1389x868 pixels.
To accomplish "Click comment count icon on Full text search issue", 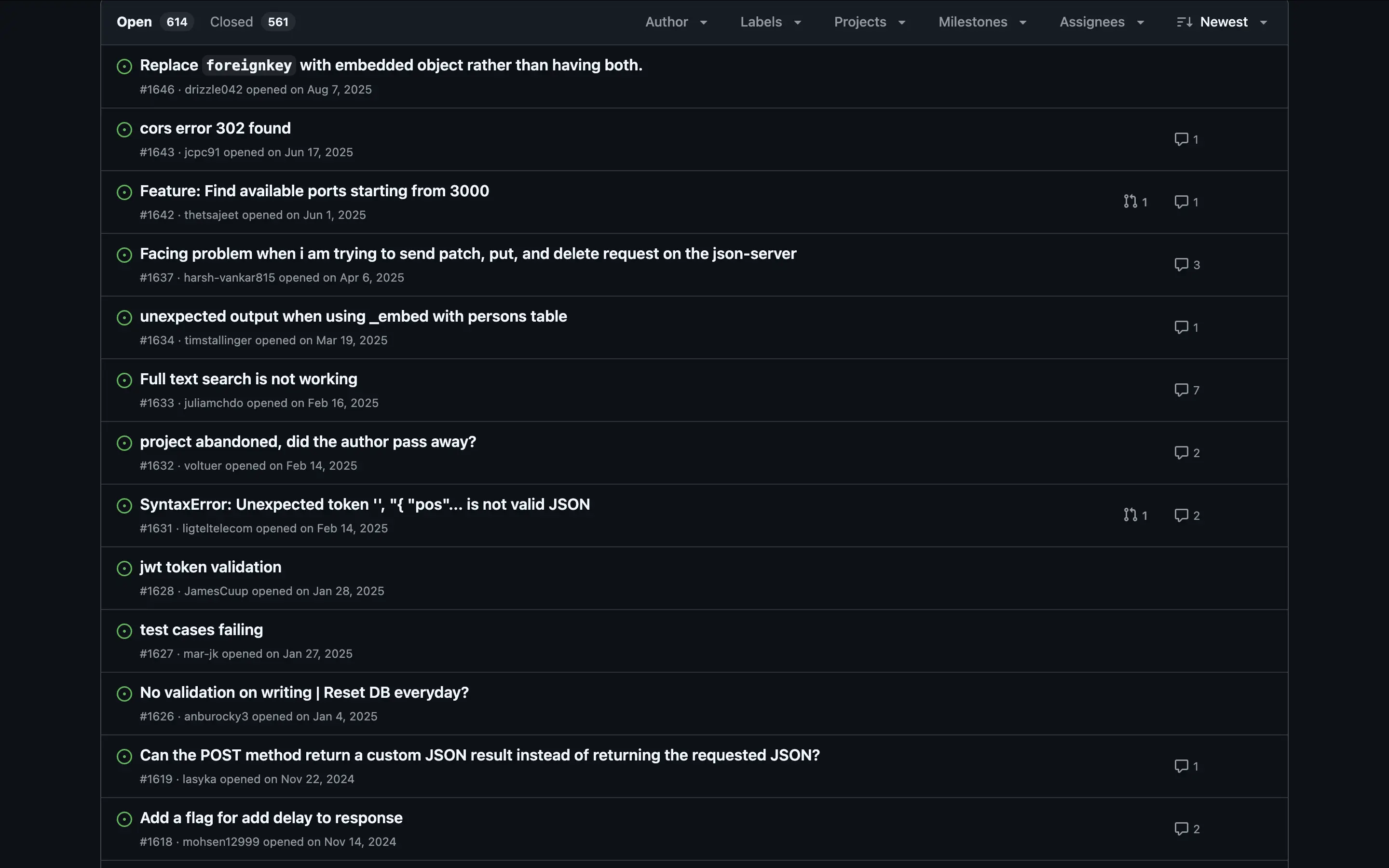I will click(1181, 391).
